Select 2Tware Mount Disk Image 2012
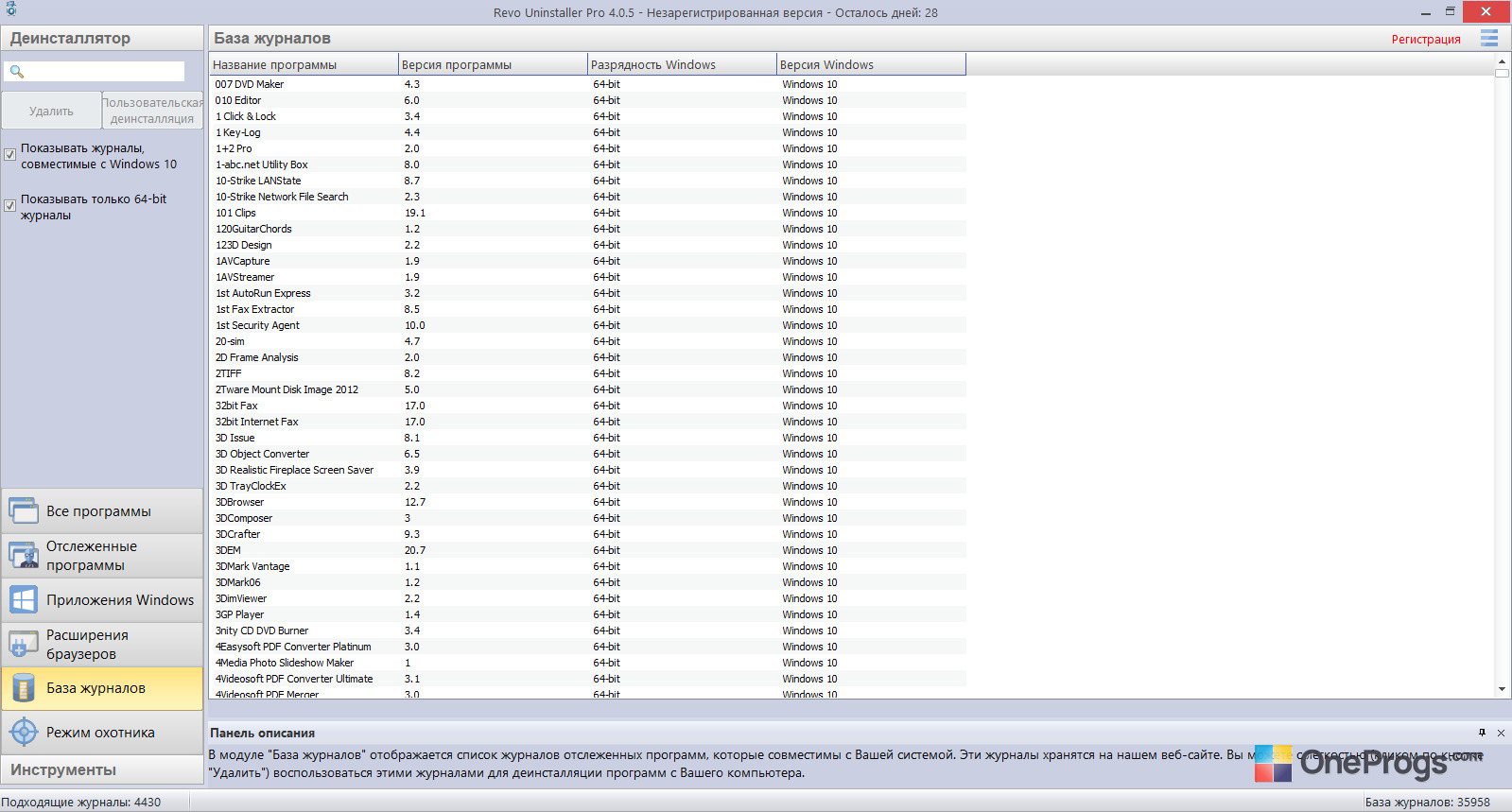 pos(587,389)
